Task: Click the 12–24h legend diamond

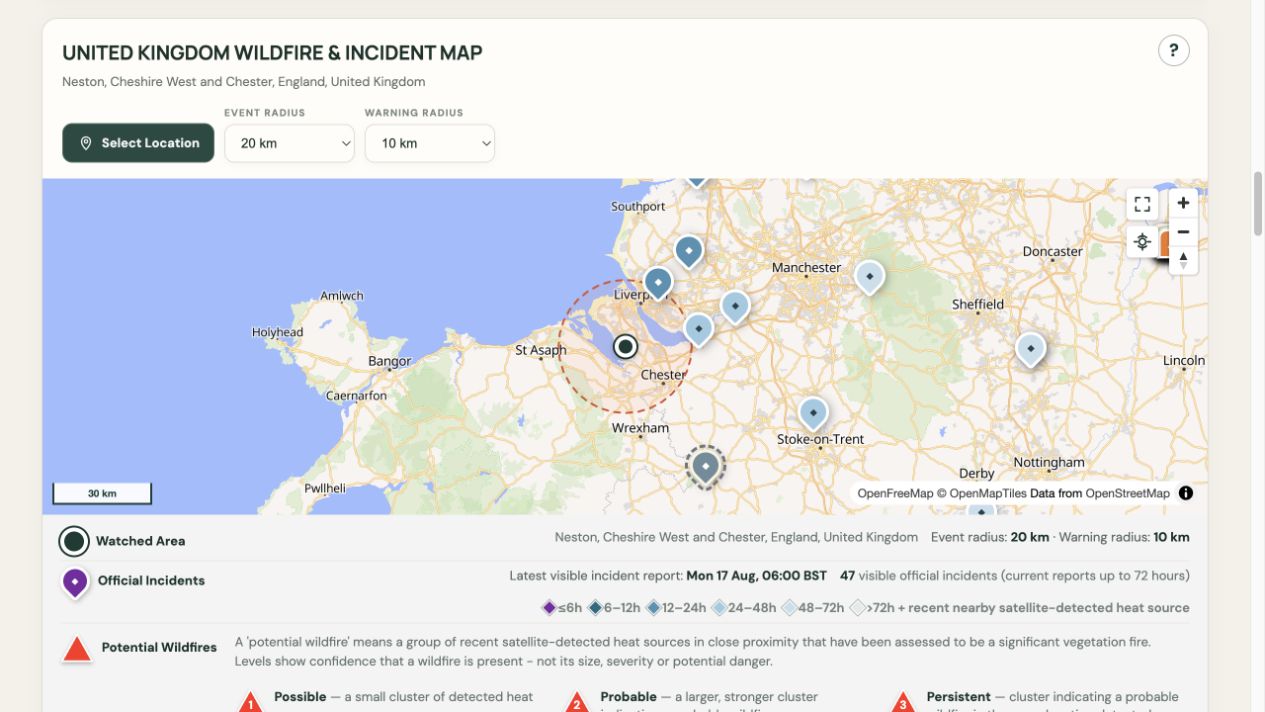Action: point(653,608)
